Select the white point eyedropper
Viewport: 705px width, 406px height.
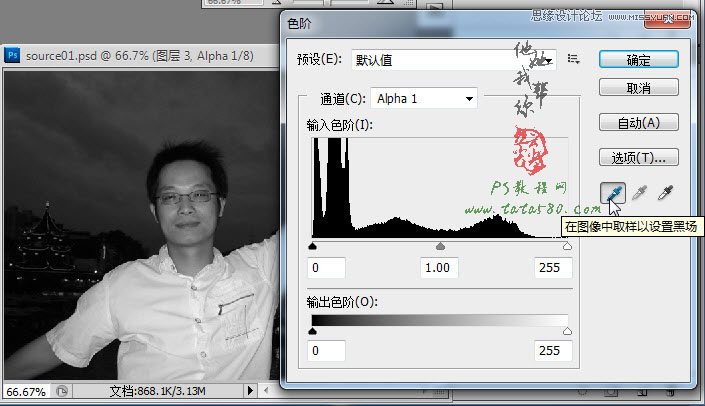(x=665, y=193)
